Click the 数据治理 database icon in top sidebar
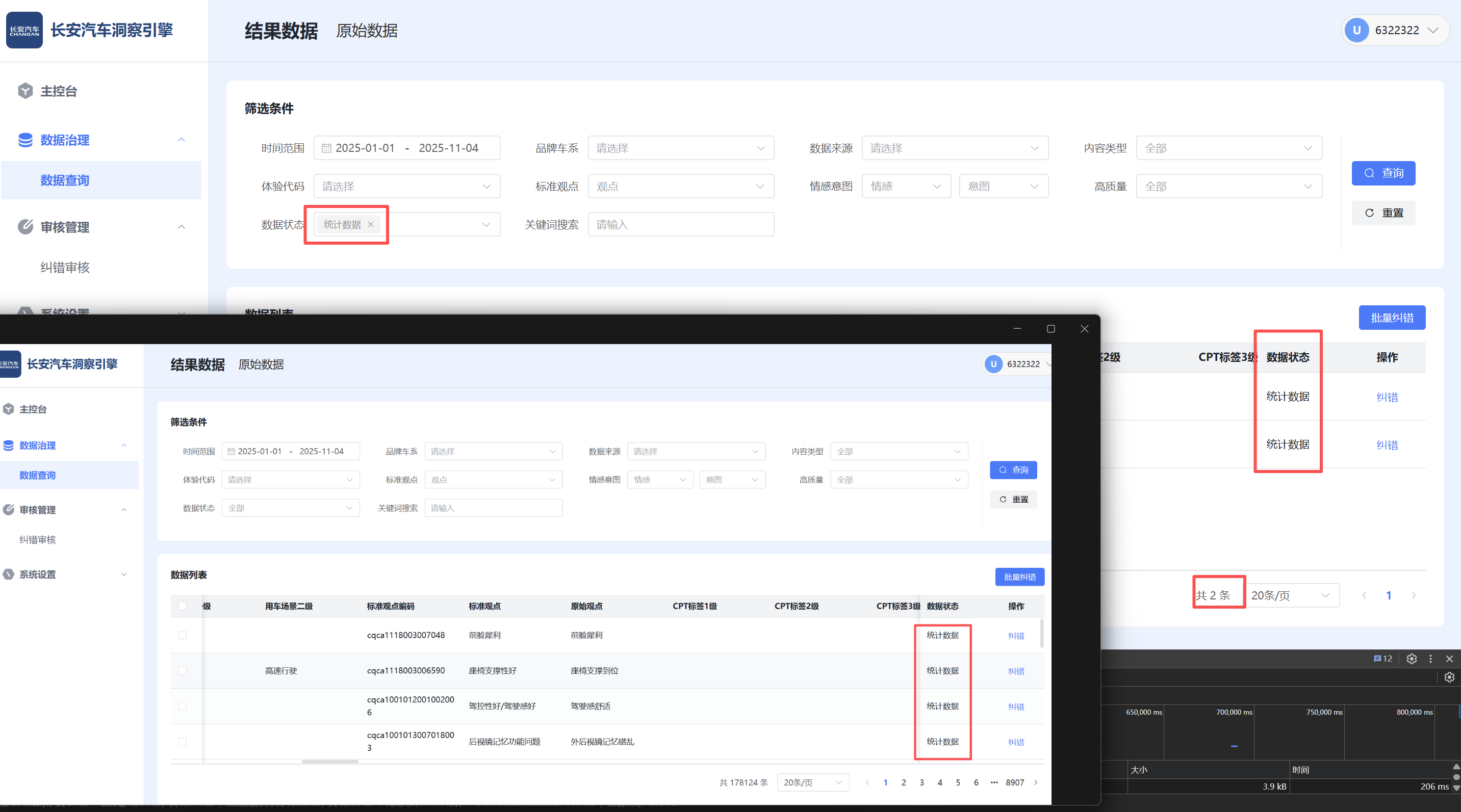 click(25, 140)
